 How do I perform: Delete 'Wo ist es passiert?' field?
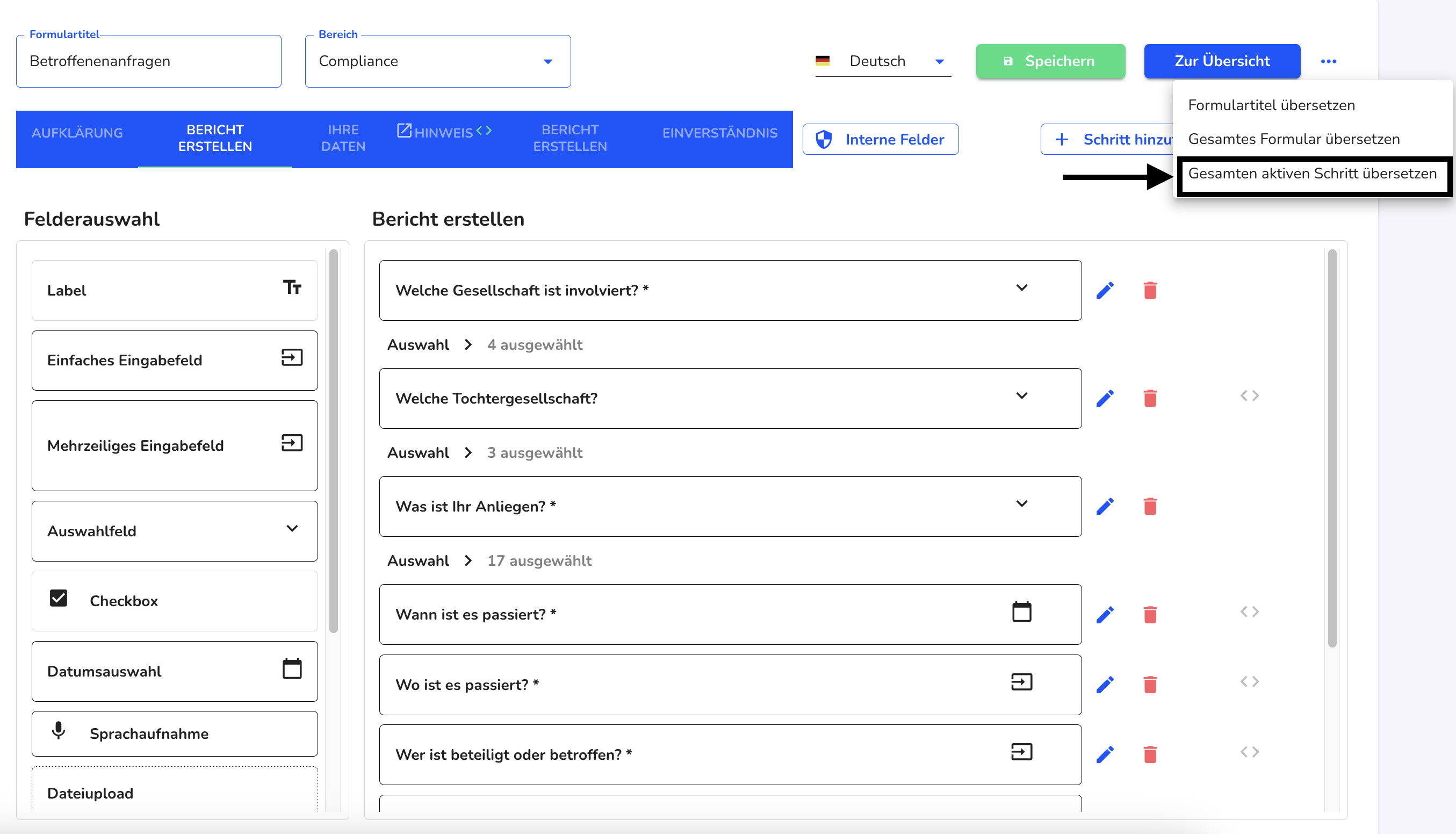pyautogui.click(x=1150, y=685)
